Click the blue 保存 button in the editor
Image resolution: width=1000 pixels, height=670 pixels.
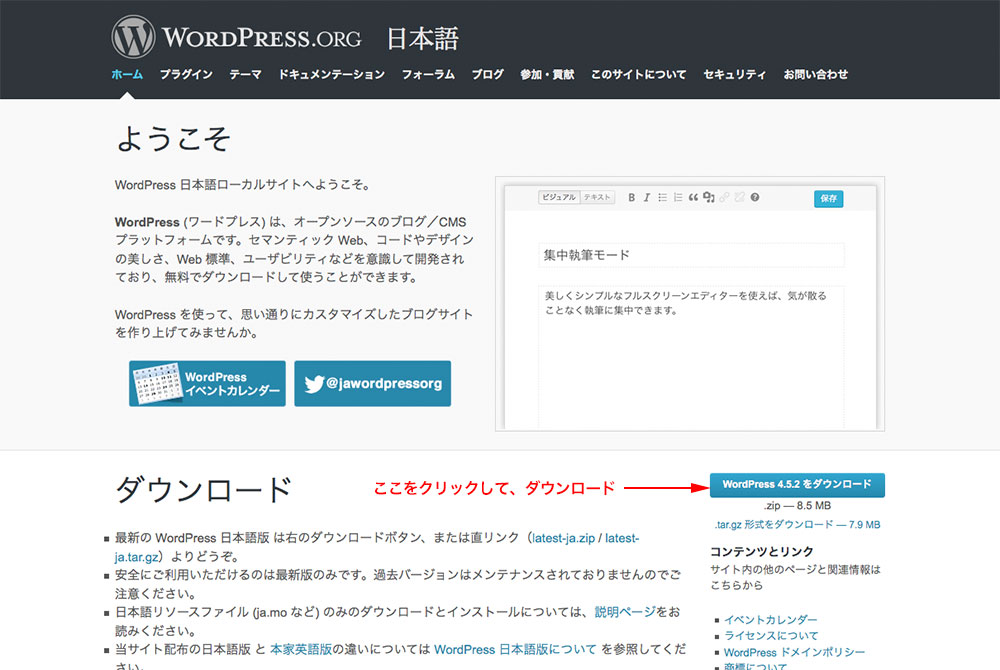(x=828, y=199)
